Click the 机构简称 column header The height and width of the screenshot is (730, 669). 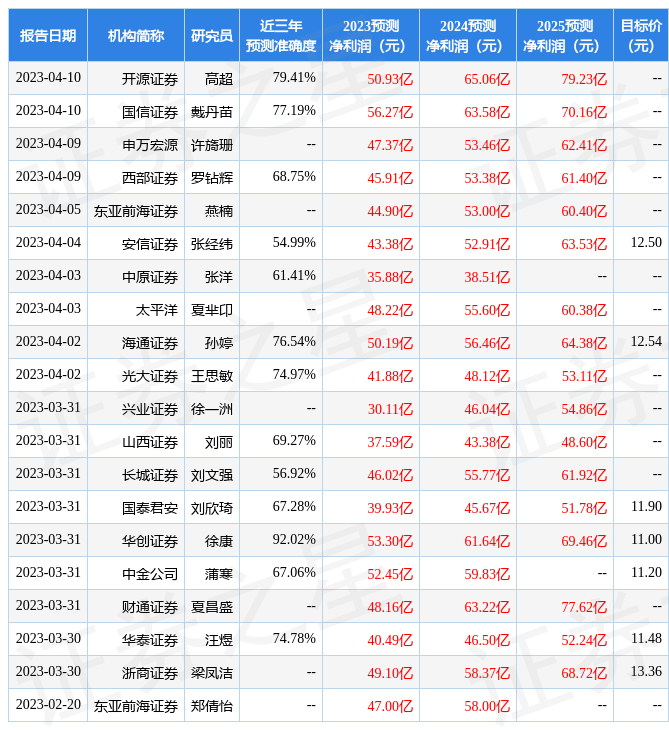click(x=136, y=35)
